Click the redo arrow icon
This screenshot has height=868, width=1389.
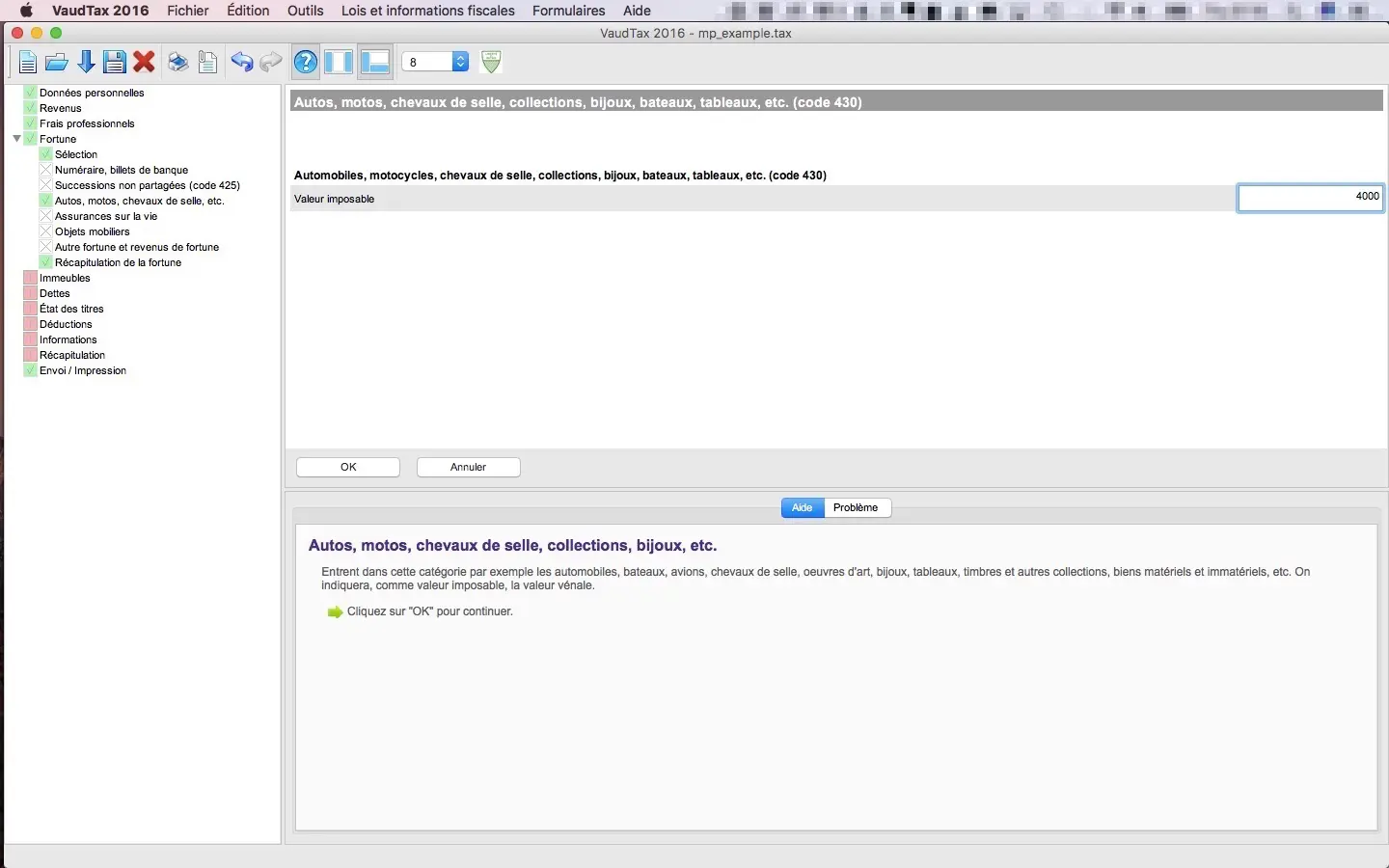(x=271, y=63)
